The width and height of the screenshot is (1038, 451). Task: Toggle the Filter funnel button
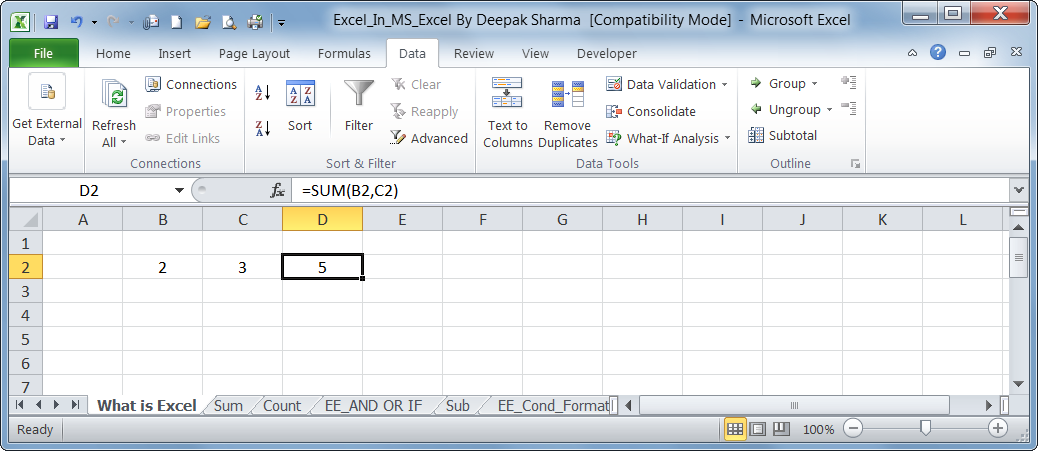(359, 106)
